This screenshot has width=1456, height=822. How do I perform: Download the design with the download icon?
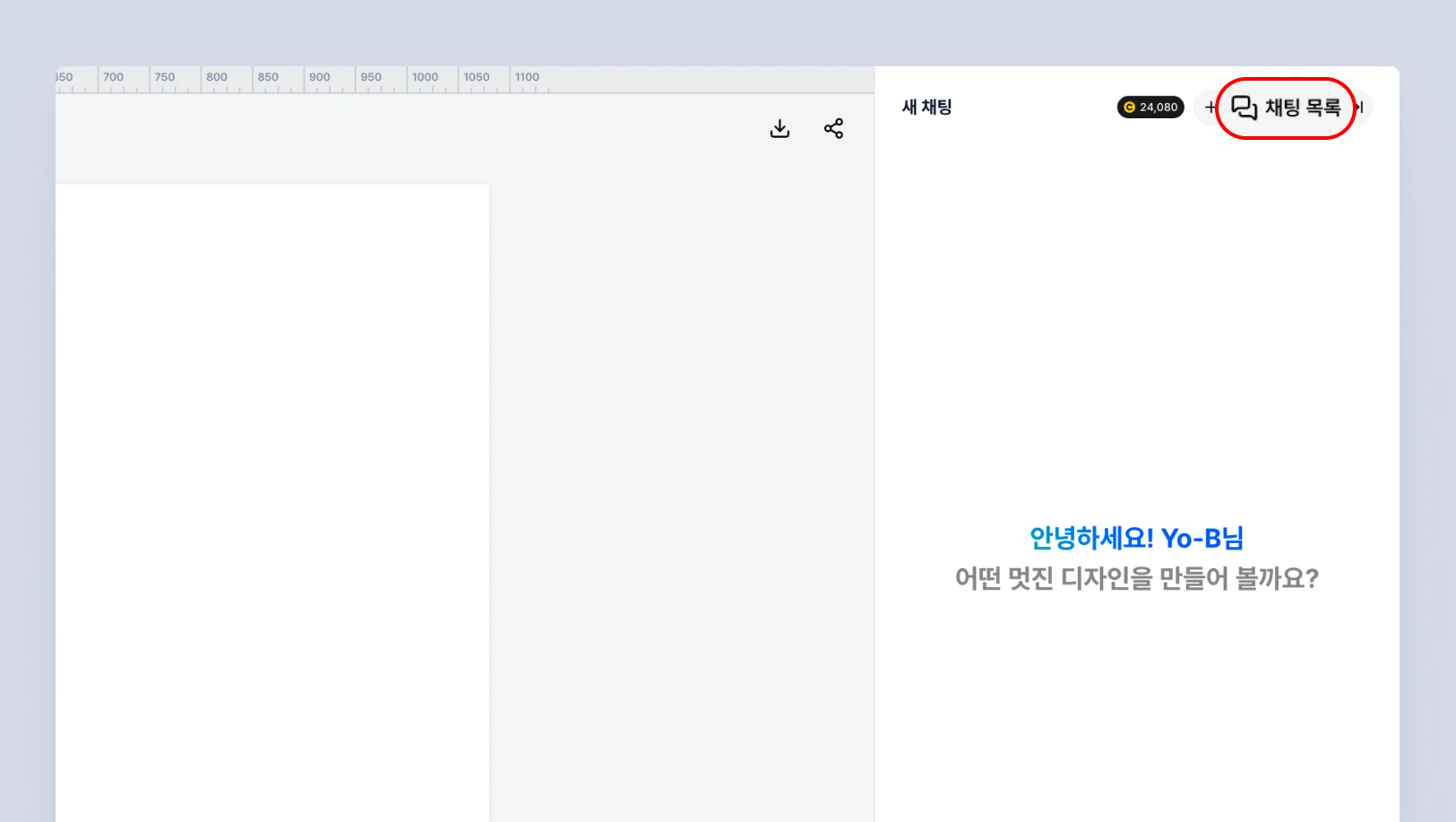coord(780,129)
